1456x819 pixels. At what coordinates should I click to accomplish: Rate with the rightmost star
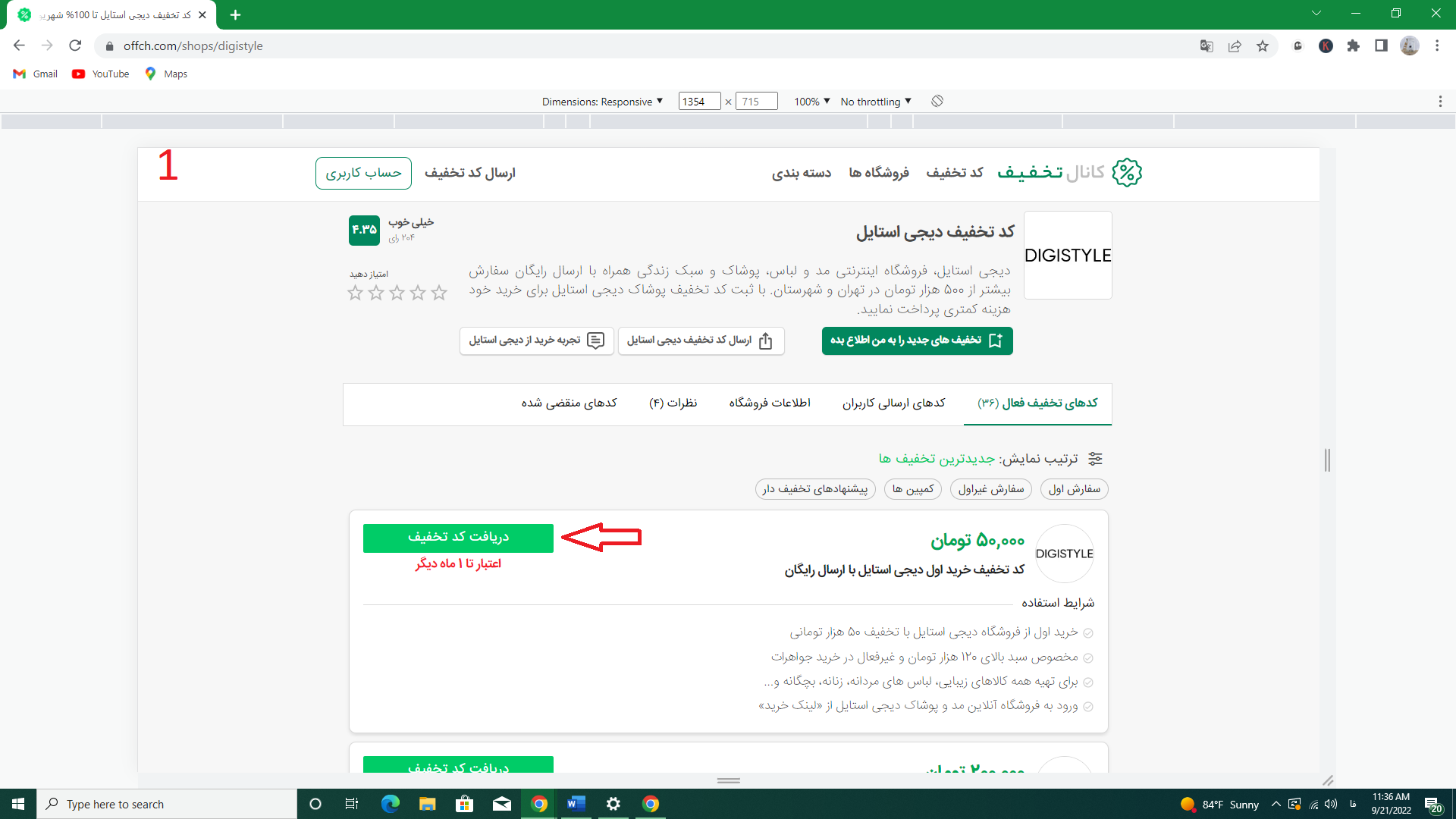tap(439, 293)
